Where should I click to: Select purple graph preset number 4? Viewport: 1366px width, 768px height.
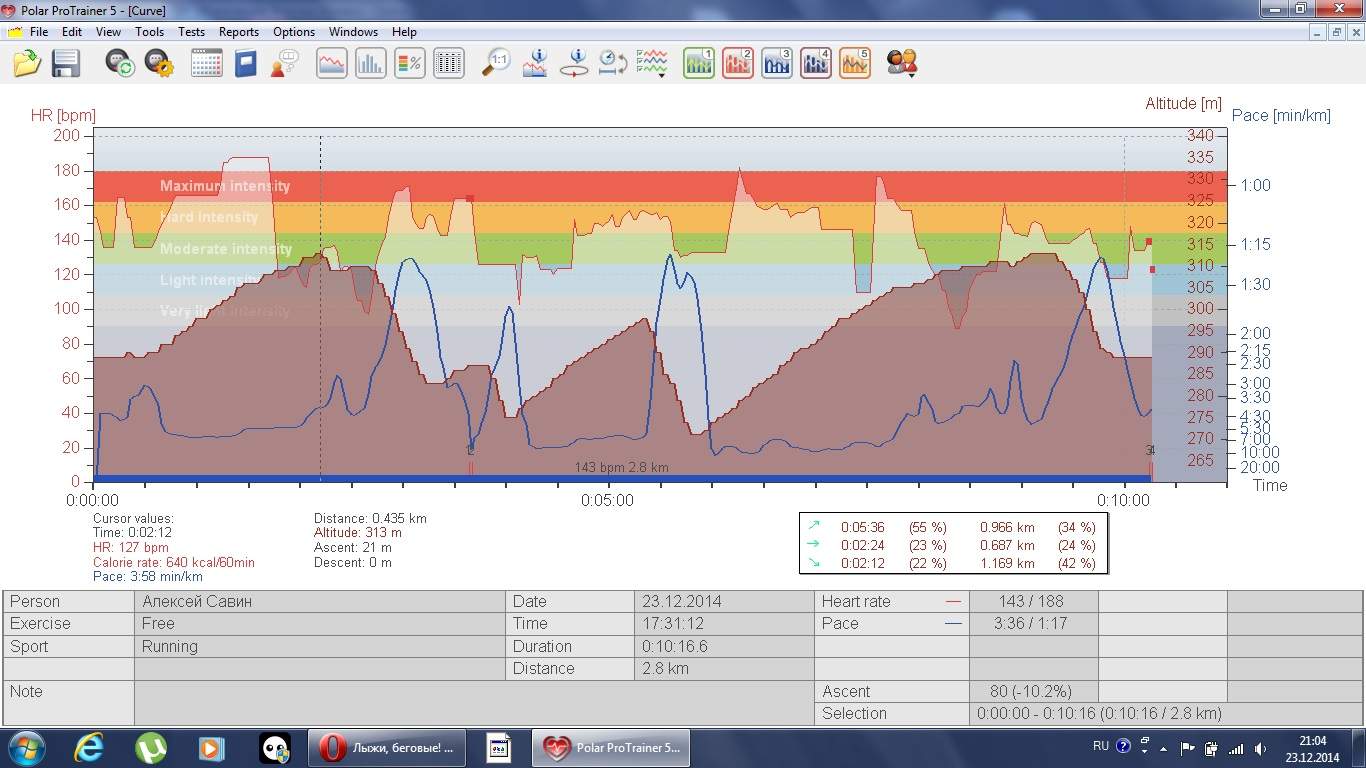(816, 63)
